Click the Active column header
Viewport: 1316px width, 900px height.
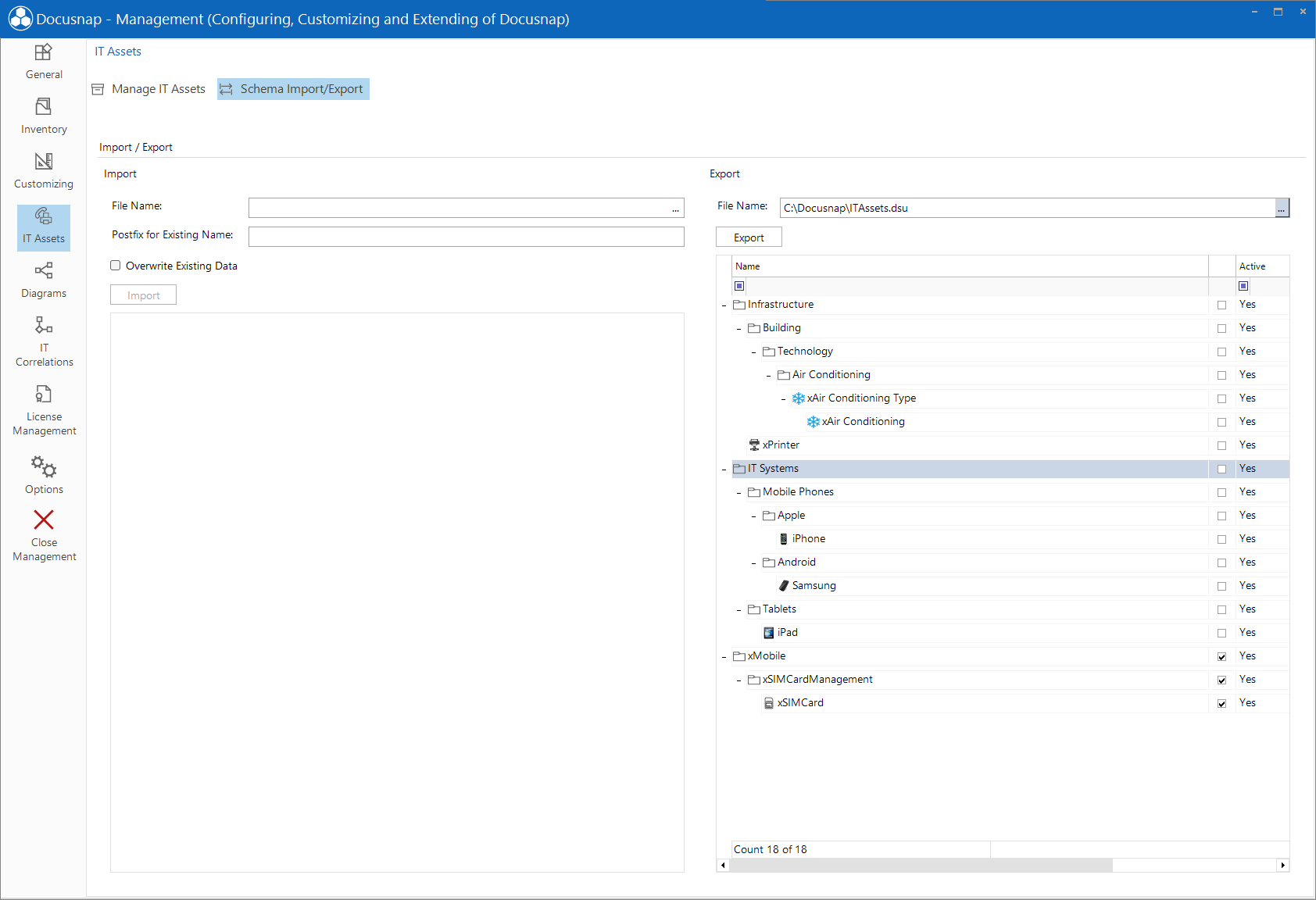click(1262, 266)
